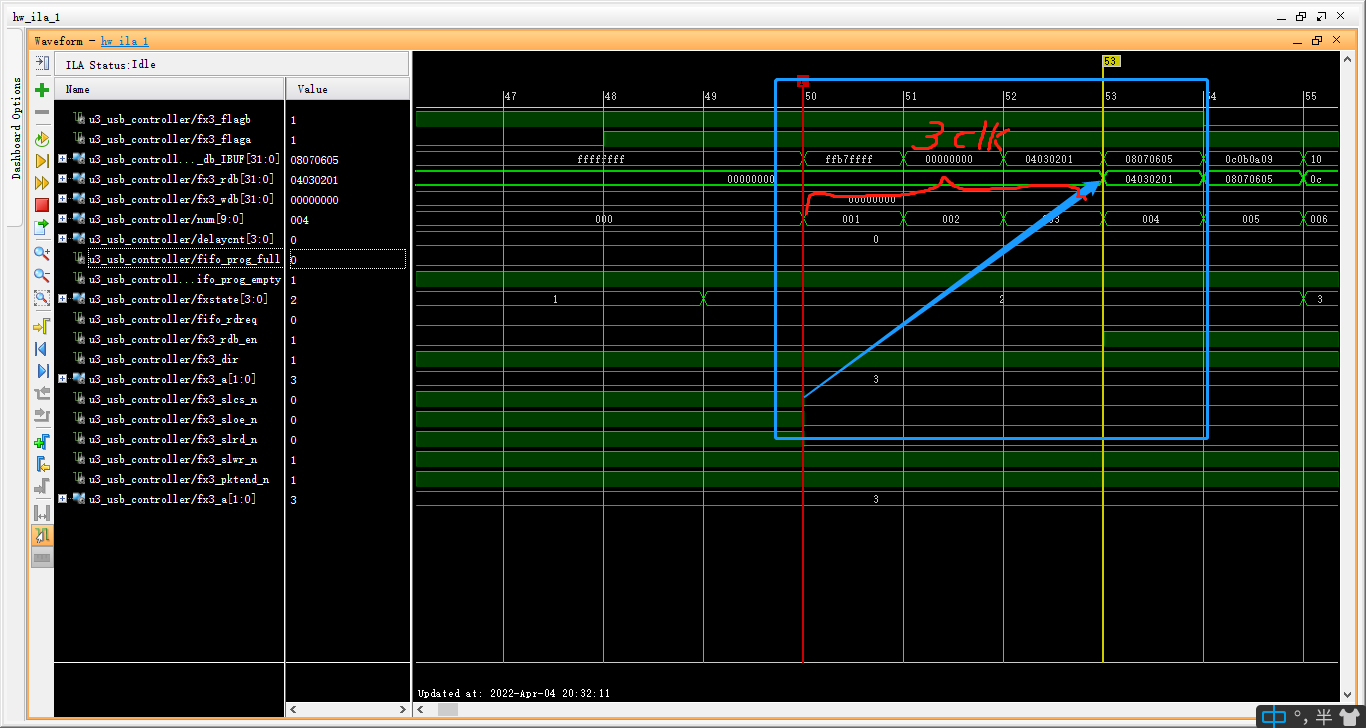The width and height of the screenshot is (1366, 728).
Task: Enable auto re-trigger mode
Action: coord(41,139)
